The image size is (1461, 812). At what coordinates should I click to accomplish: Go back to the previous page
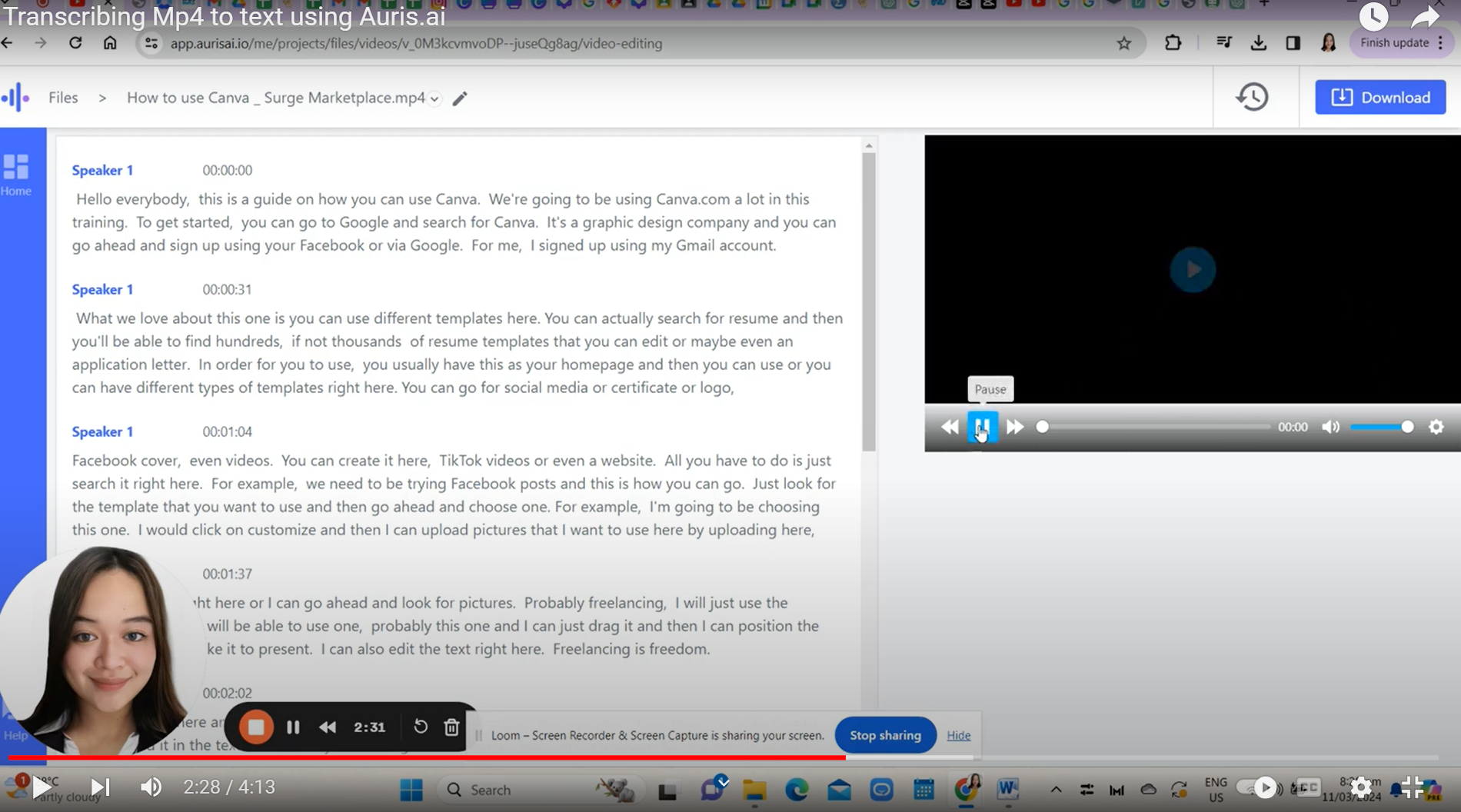7,43
